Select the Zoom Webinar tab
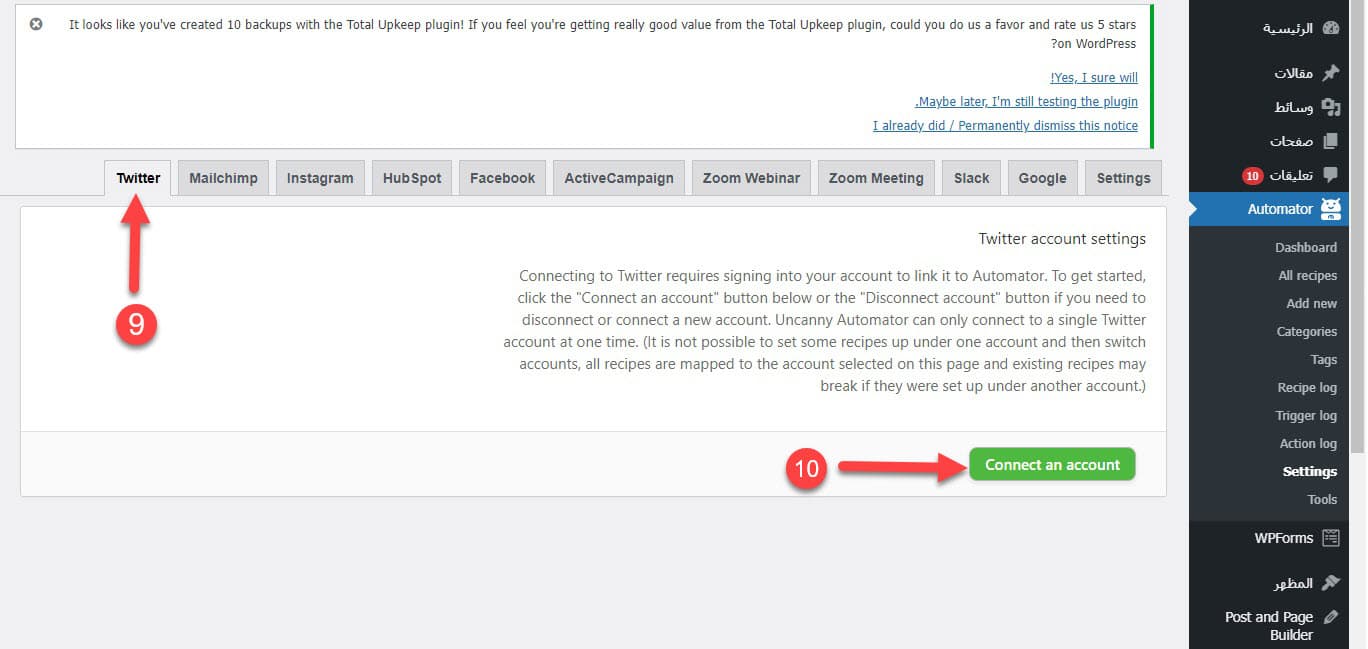 click(751, 178)
